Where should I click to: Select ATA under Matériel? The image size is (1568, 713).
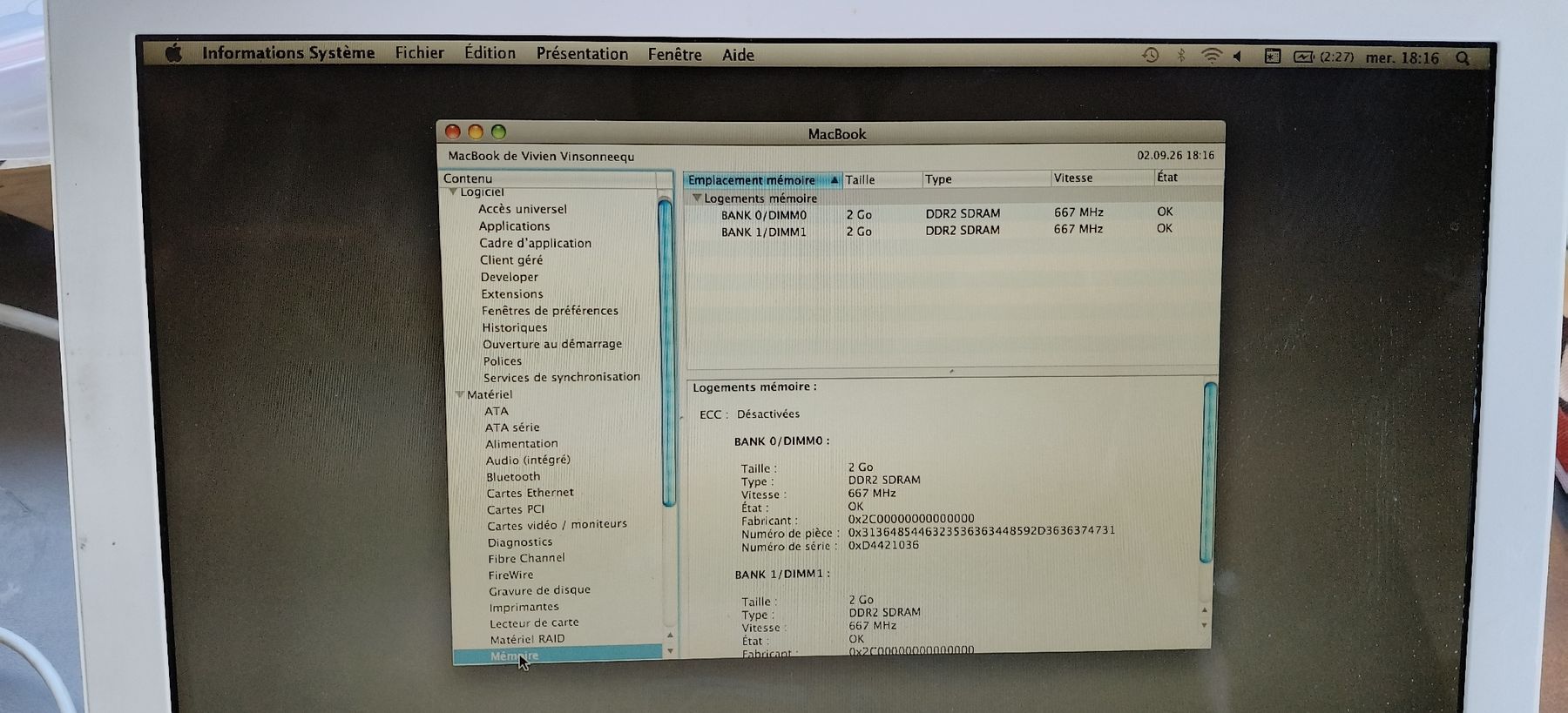point(496,411)
